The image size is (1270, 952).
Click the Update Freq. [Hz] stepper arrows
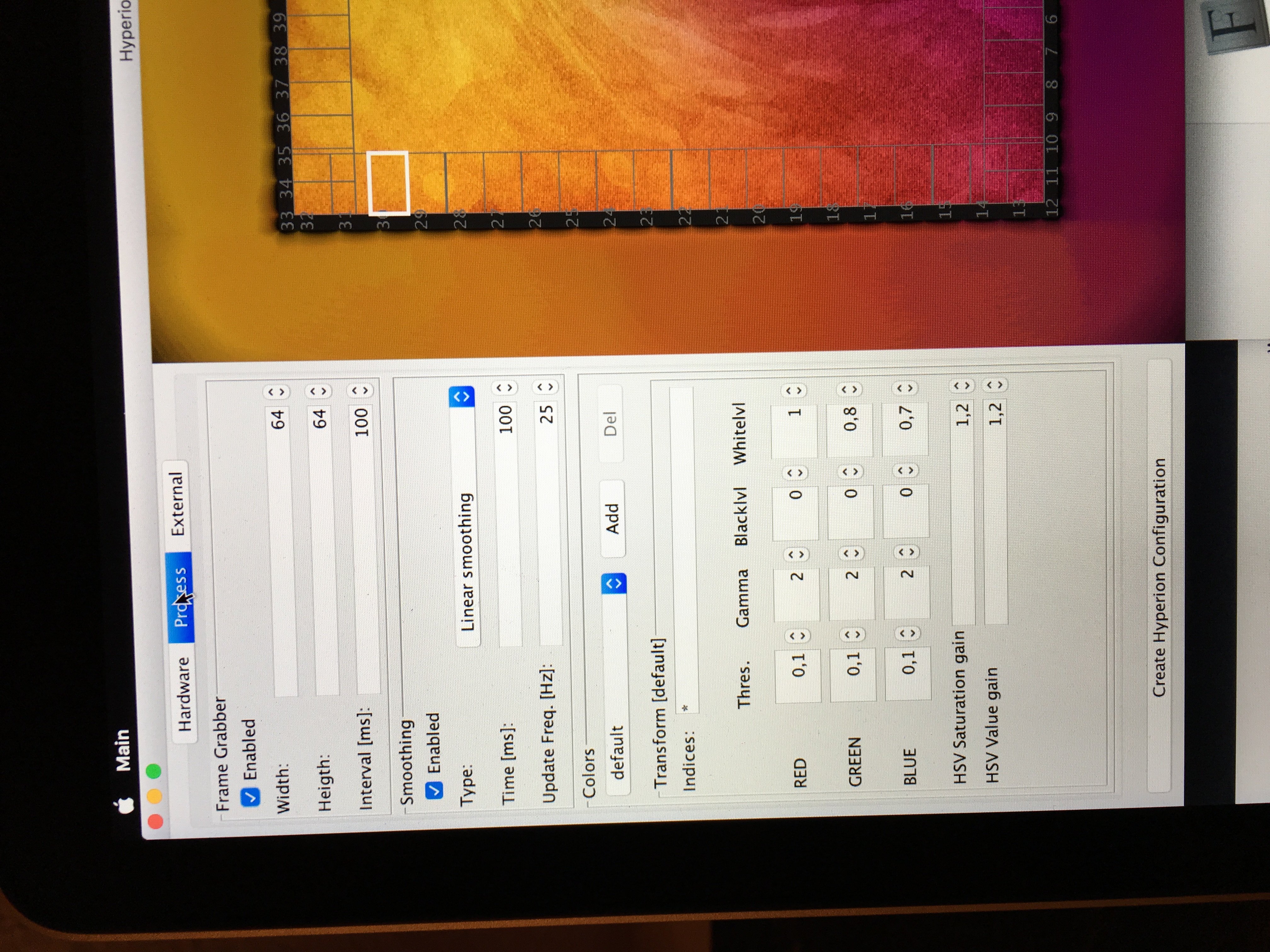(546, 387)
